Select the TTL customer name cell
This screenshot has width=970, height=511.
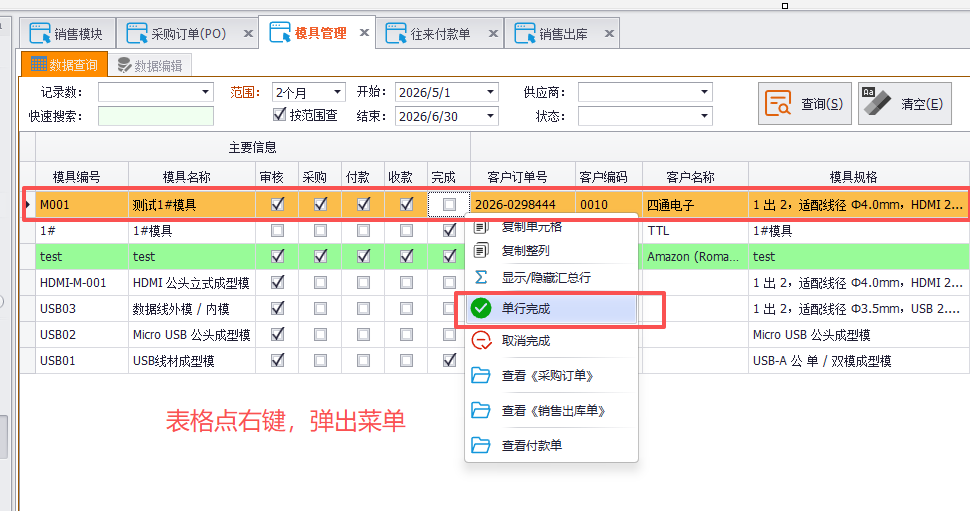pyautogui.click(x=695, y=231)
